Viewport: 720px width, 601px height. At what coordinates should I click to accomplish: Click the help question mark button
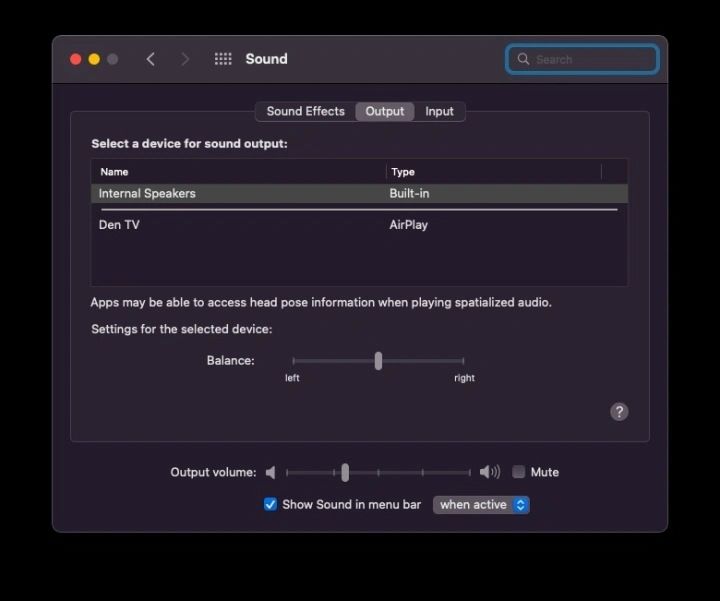coord(619,412)
